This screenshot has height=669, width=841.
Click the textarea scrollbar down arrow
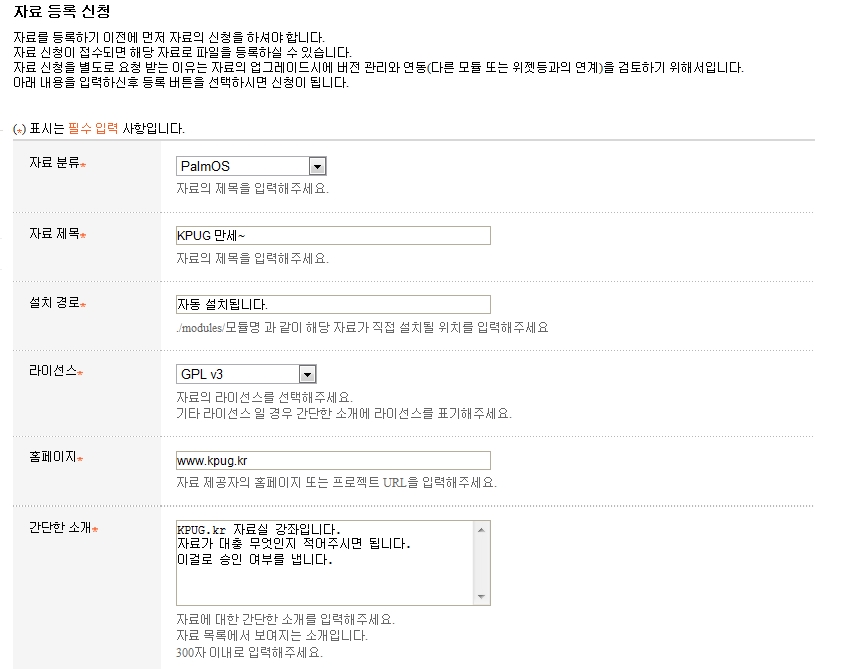coord(481,597)
